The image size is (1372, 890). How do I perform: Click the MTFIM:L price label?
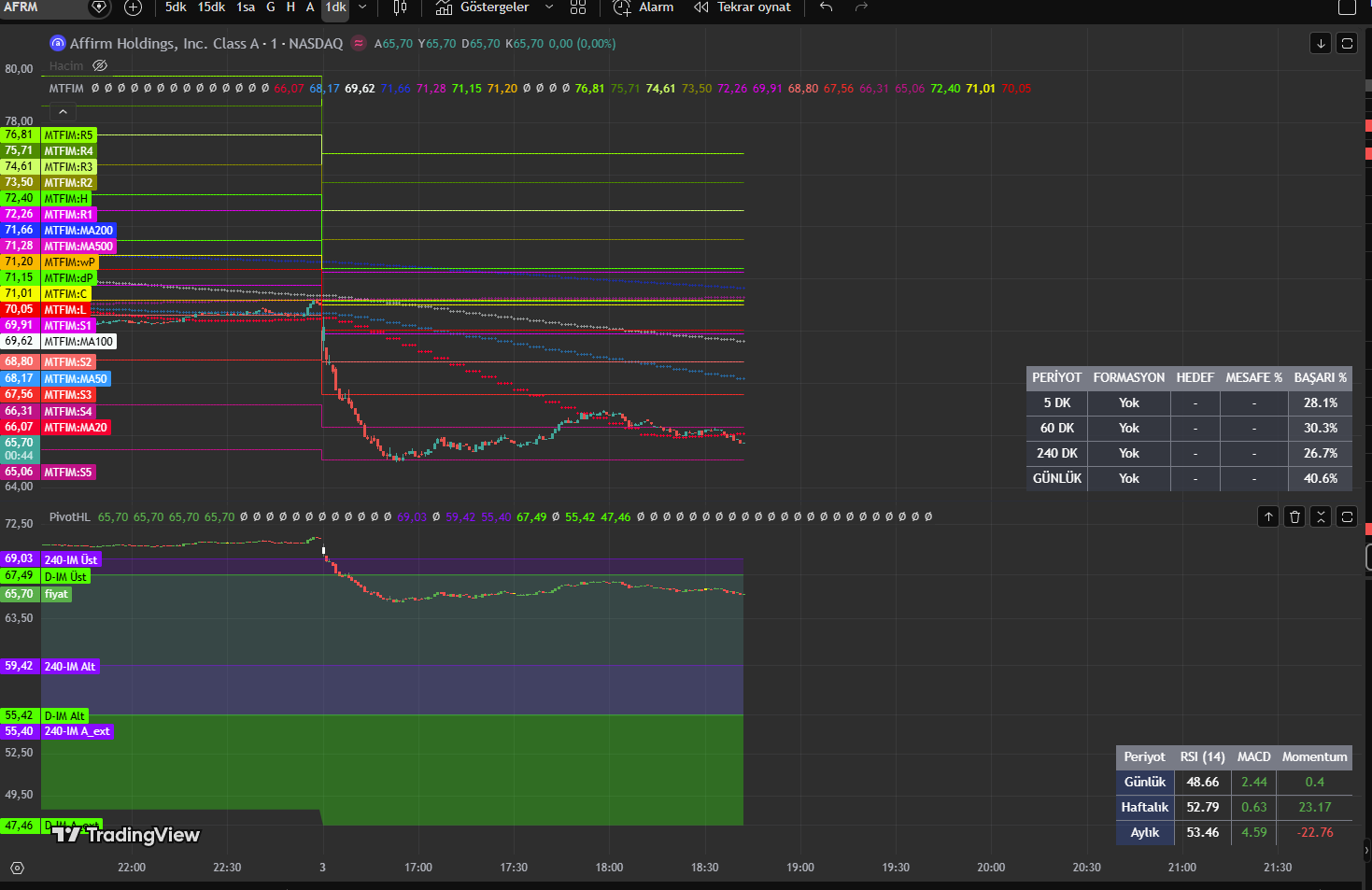coord(66,310)
